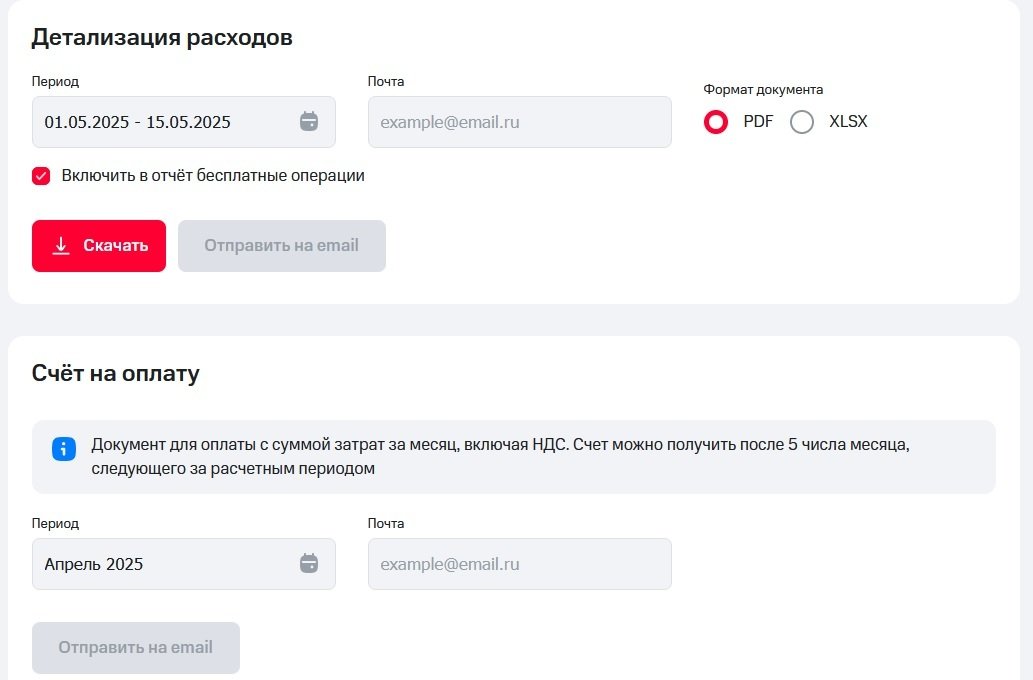1033x680 pixels.
Task: Focus the email field in Счёт на оплату
Action: [x=519, y=564]
